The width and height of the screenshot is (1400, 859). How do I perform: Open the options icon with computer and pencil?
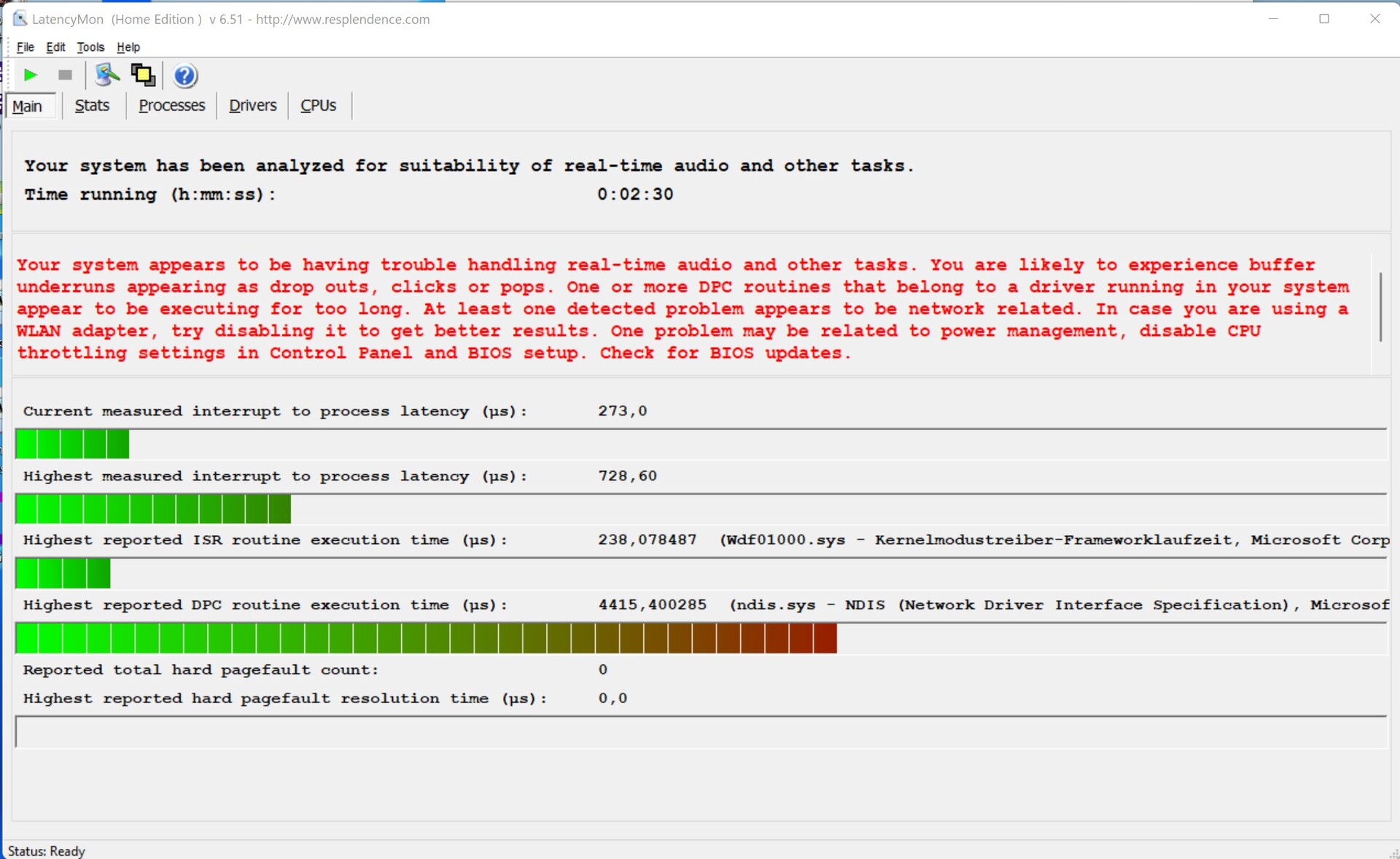tap(106, 74)
